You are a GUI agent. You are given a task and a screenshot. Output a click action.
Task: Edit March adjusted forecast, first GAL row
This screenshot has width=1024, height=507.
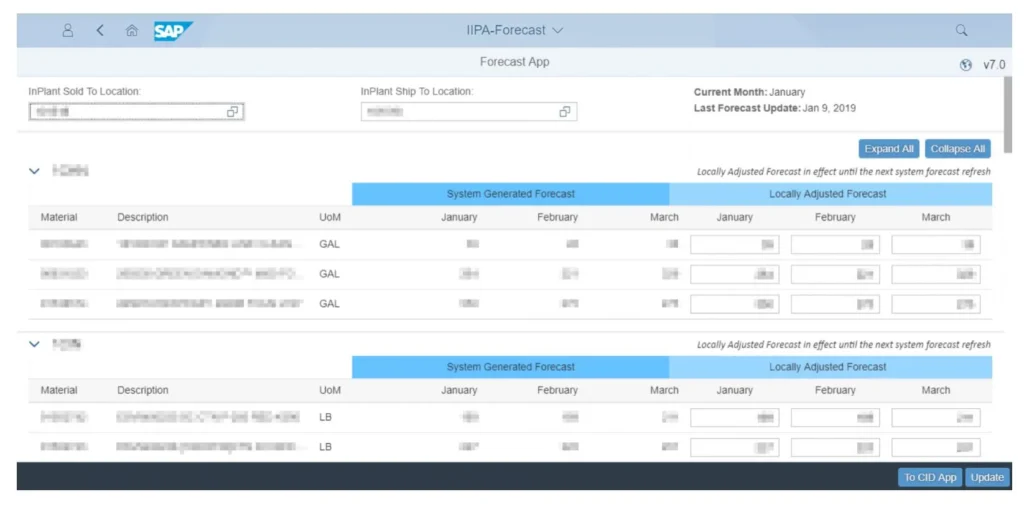tap(936, 244)
